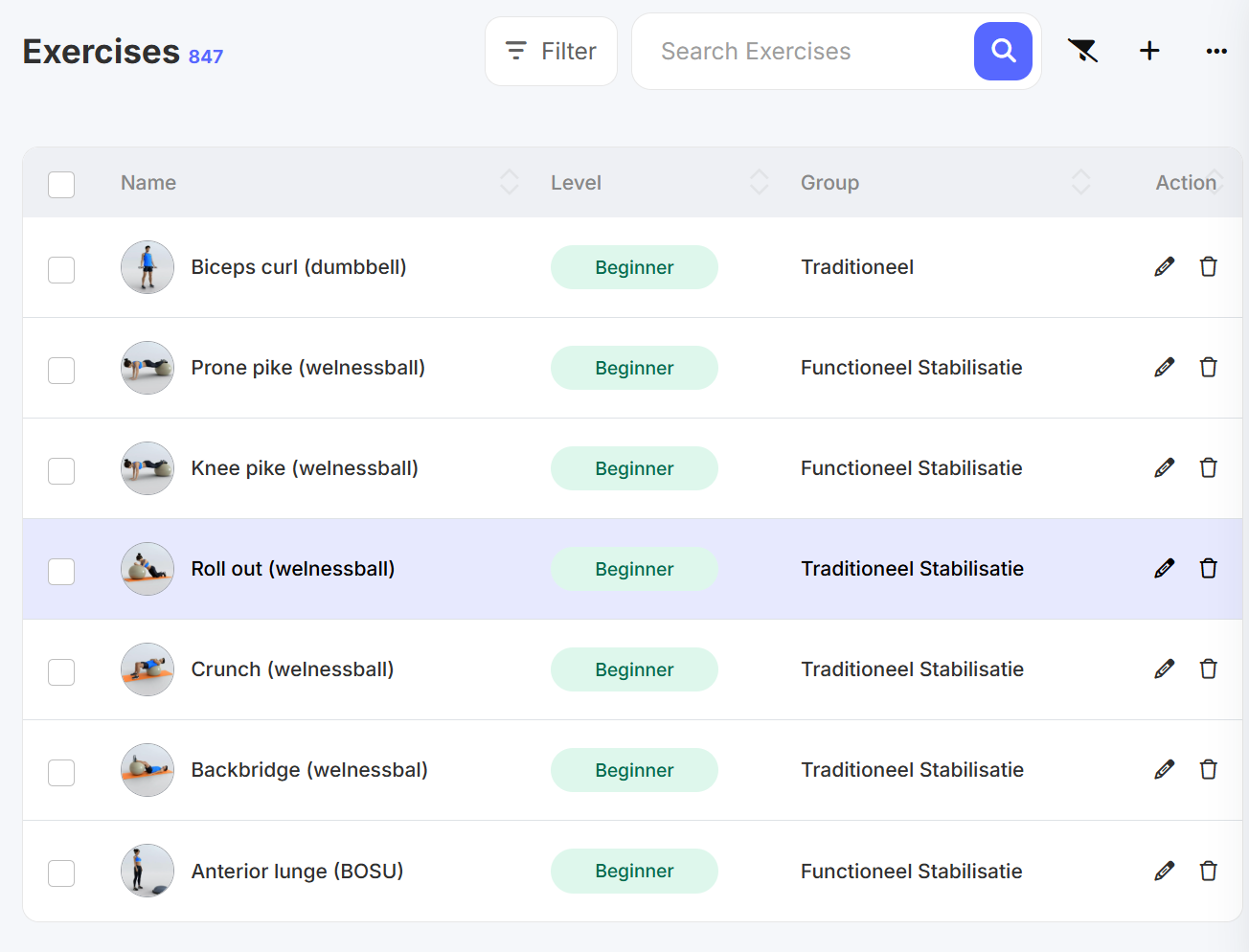Click the Prone pike exercise thumbnail
The height and width of the screenshot is (952, 1249).
coord(148,368)
